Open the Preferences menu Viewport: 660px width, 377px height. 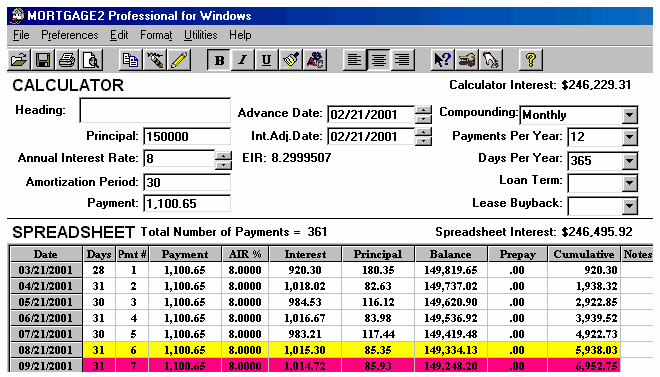[69, 35]
